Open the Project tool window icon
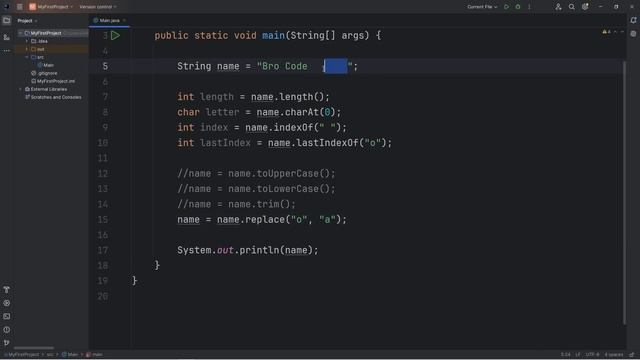The height and width of the screenshot is (360, 640). pyautogui.click(x=7, y=20)
